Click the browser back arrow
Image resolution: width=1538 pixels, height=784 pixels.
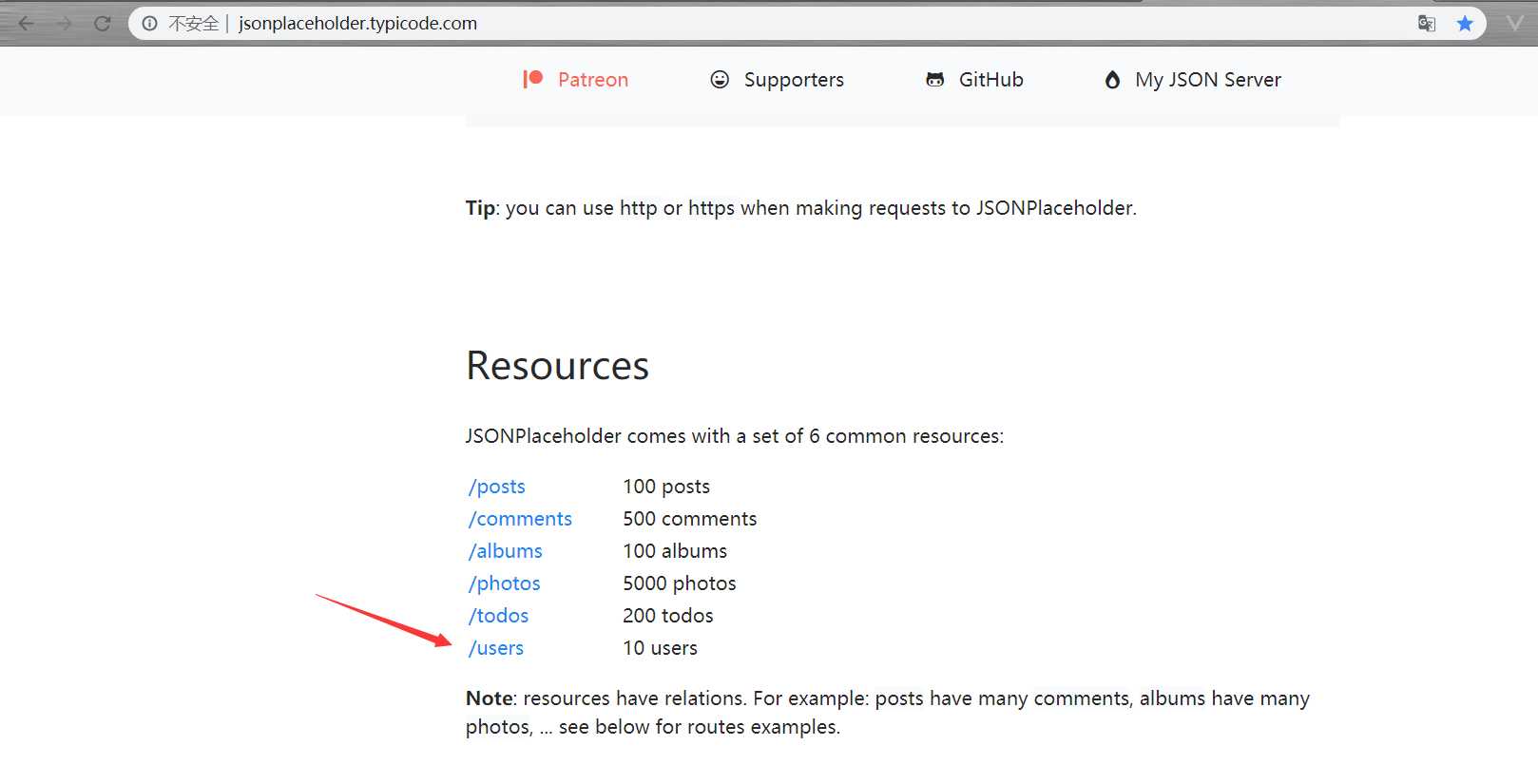tap(27, 23)
